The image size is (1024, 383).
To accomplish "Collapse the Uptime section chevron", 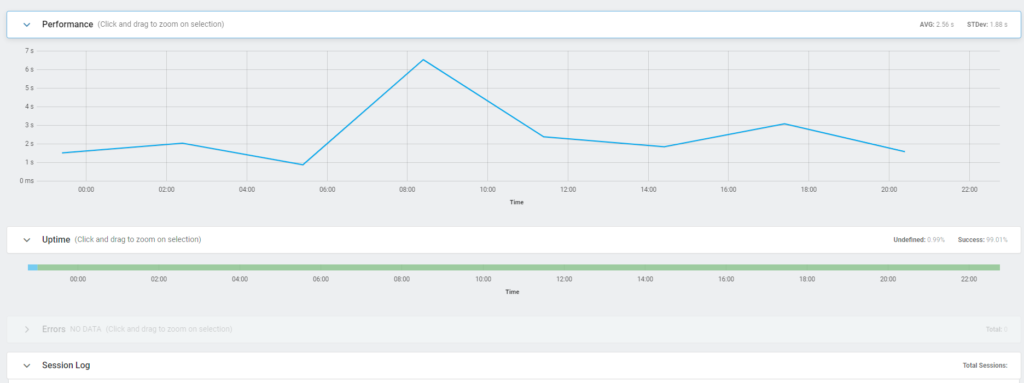I will click(x=27, y=240).
